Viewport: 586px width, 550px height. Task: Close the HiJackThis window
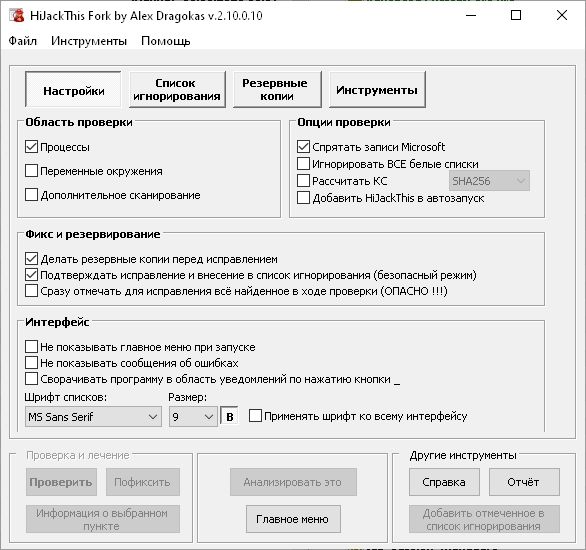562,15
